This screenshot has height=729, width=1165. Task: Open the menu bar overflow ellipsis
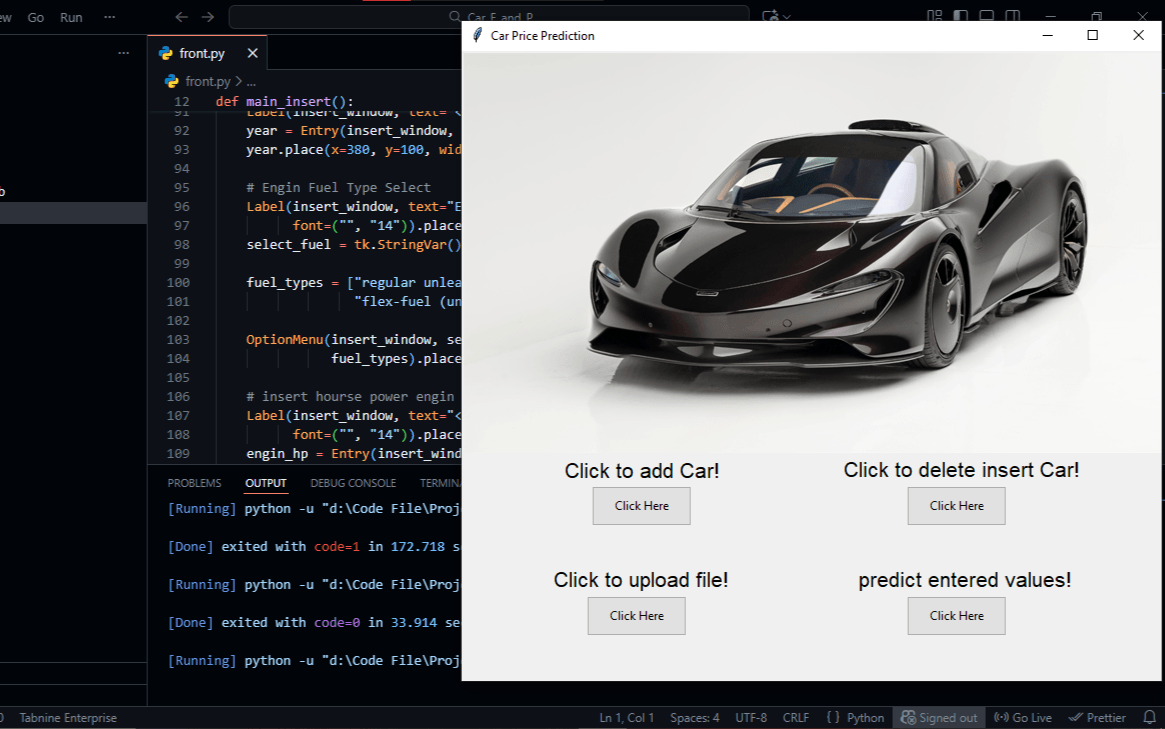110,17
